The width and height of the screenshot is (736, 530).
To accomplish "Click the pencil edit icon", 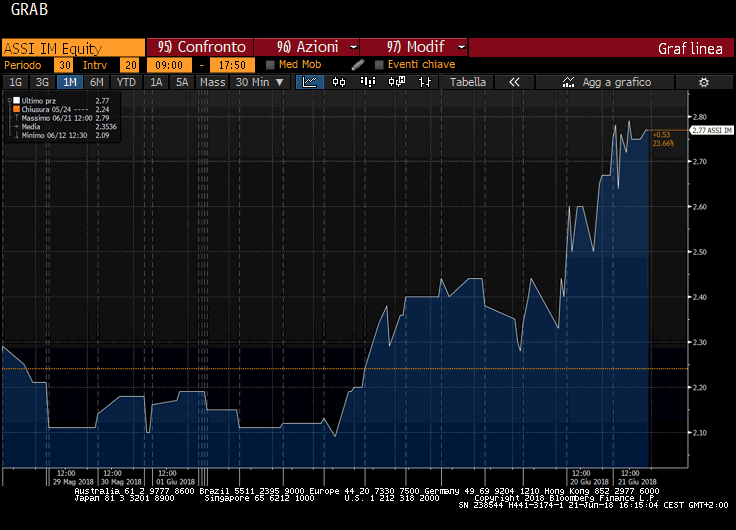I will point(358,65).
